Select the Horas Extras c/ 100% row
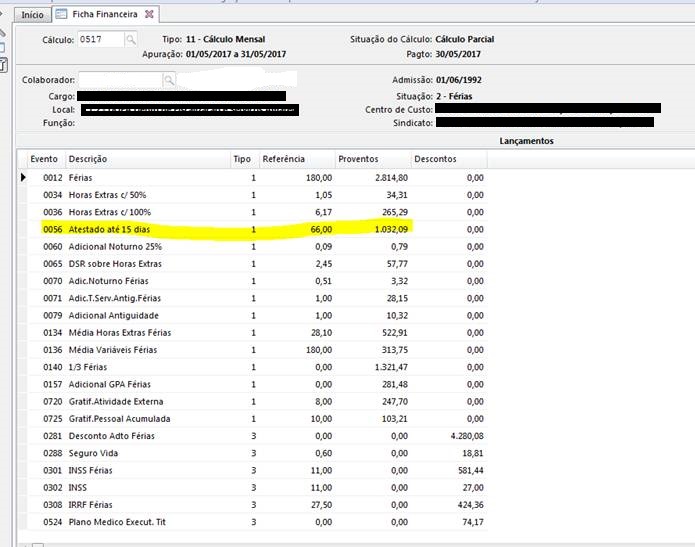This screenshot has width=695, height=547. coord(110,212)
